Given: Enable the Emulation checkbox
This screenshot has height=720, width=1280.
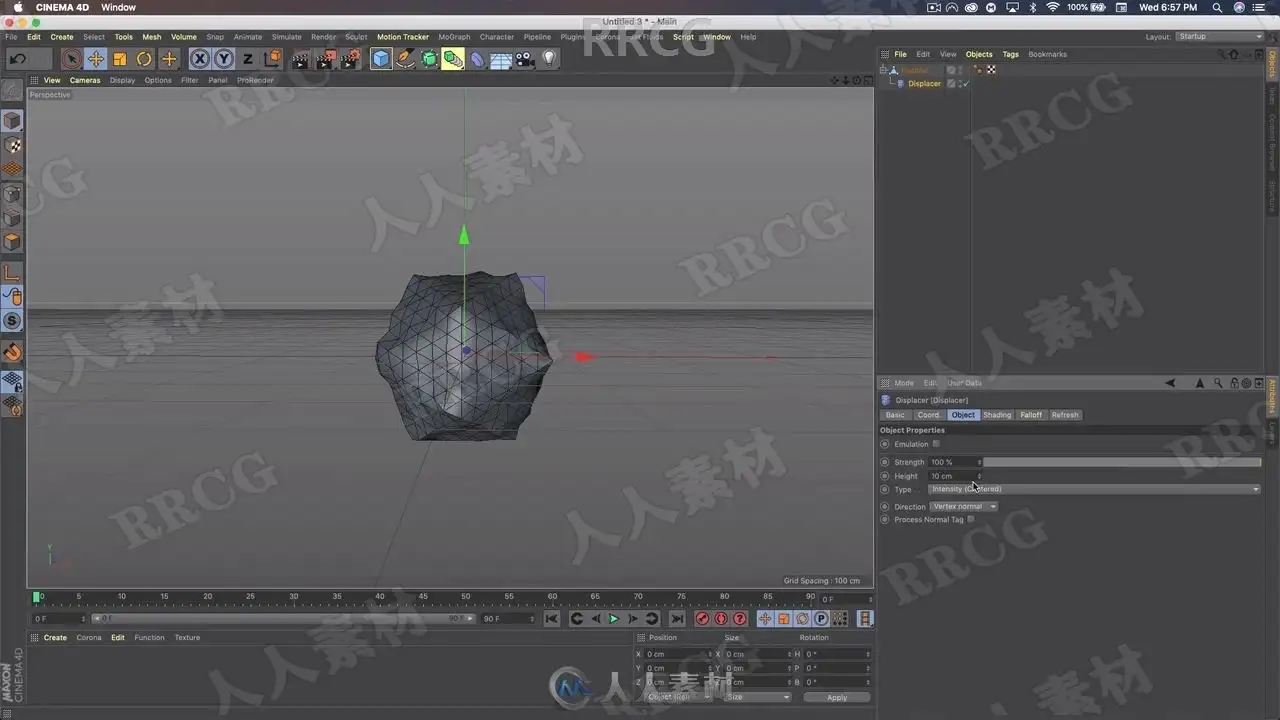Looking at the screenshot, I should point(936,444).
